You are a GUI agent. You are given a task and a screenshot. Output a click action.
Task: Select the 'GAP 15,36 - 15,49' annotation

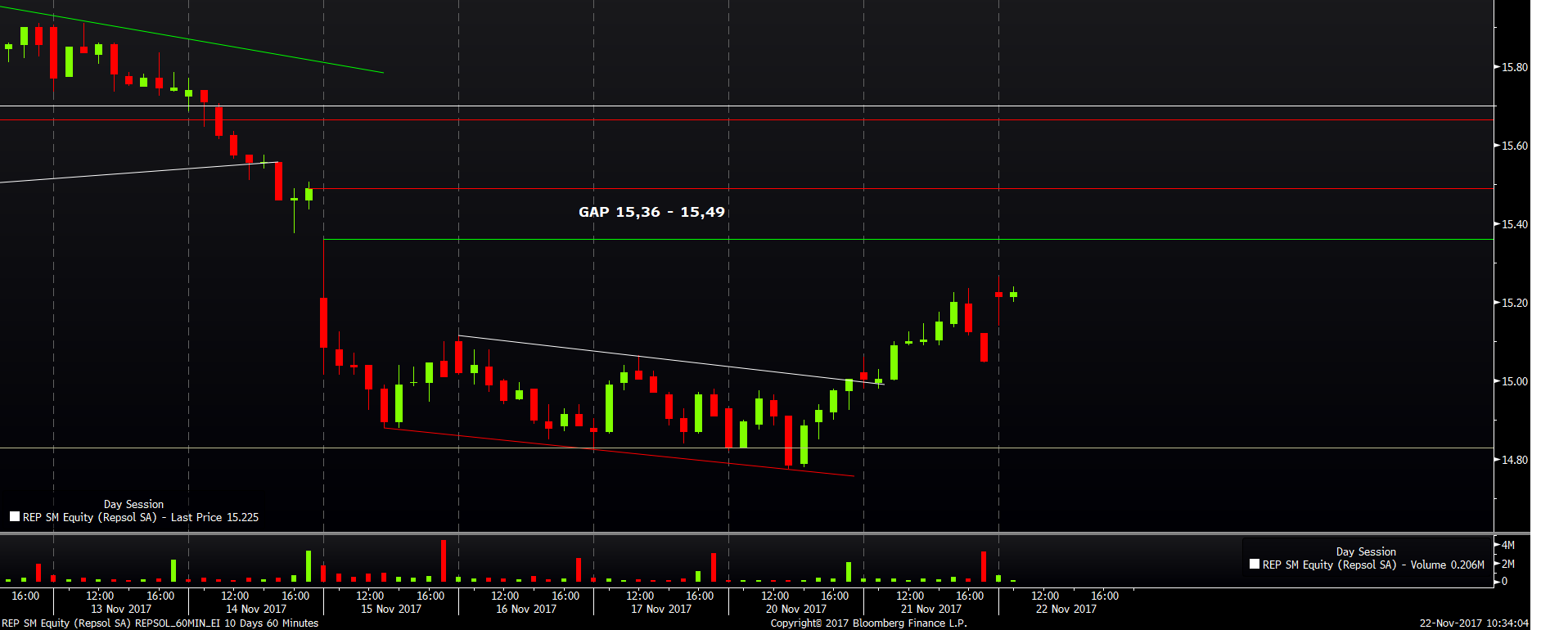point(651,212)
